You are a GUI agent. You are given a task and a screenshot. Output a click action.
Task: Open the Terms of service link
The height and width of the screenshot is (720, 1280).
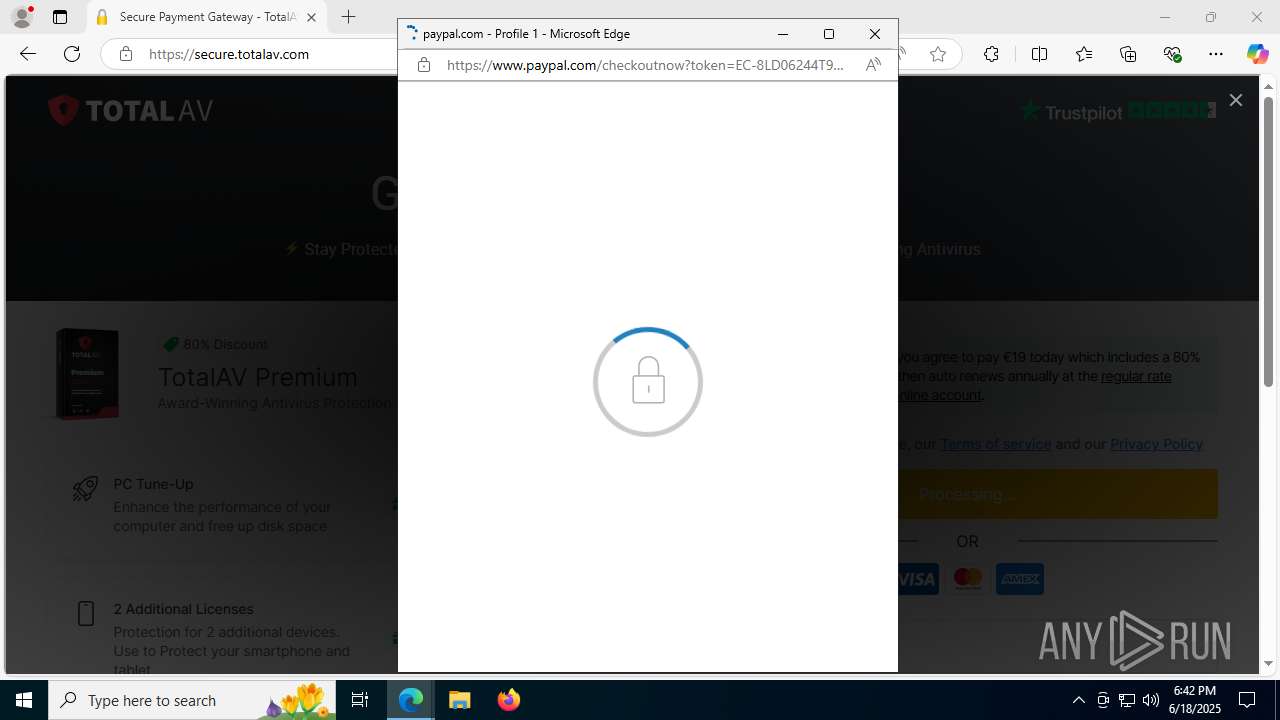point(996,444)
